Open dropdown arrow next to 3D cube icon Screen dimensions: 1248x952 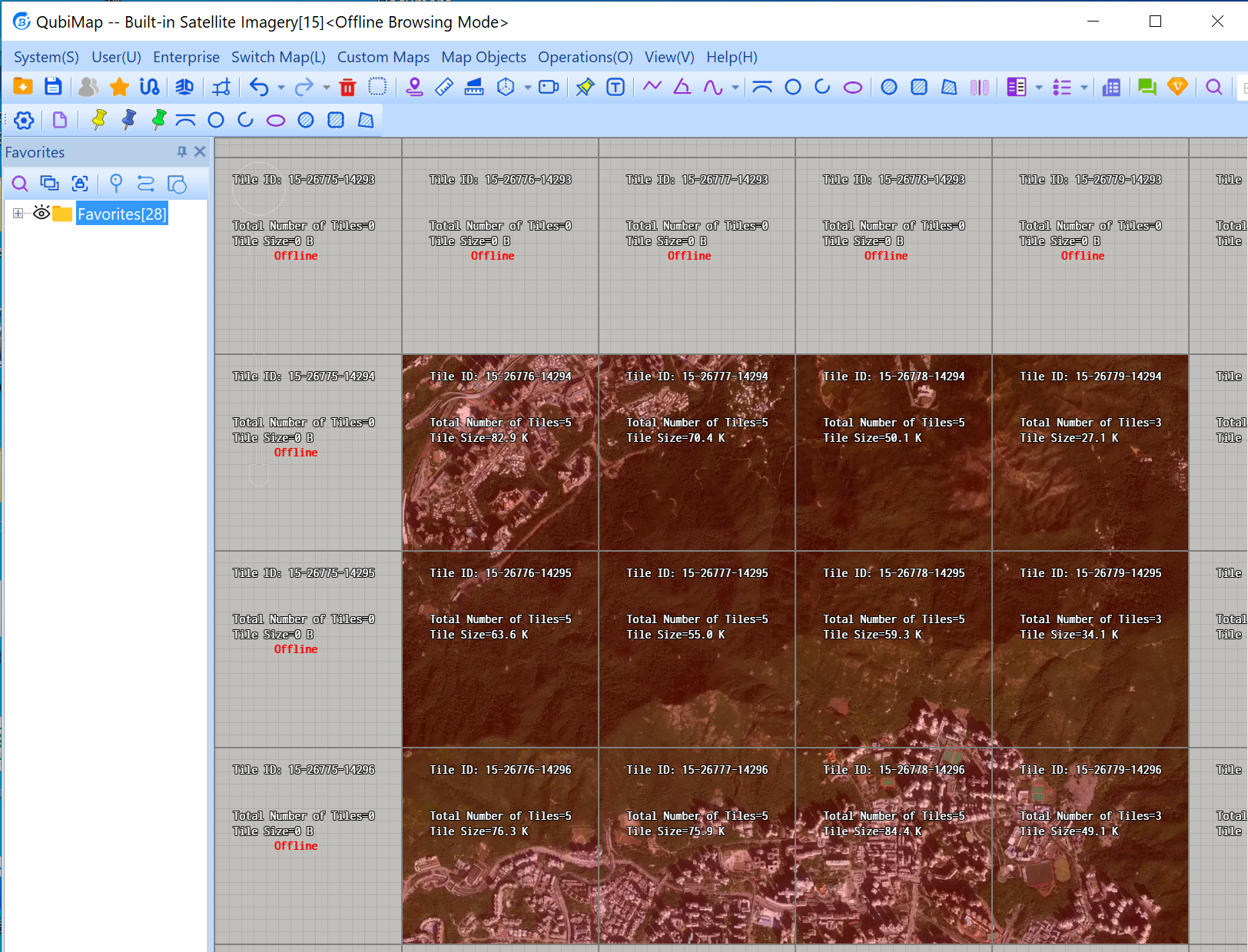click(x=527, y=88)
